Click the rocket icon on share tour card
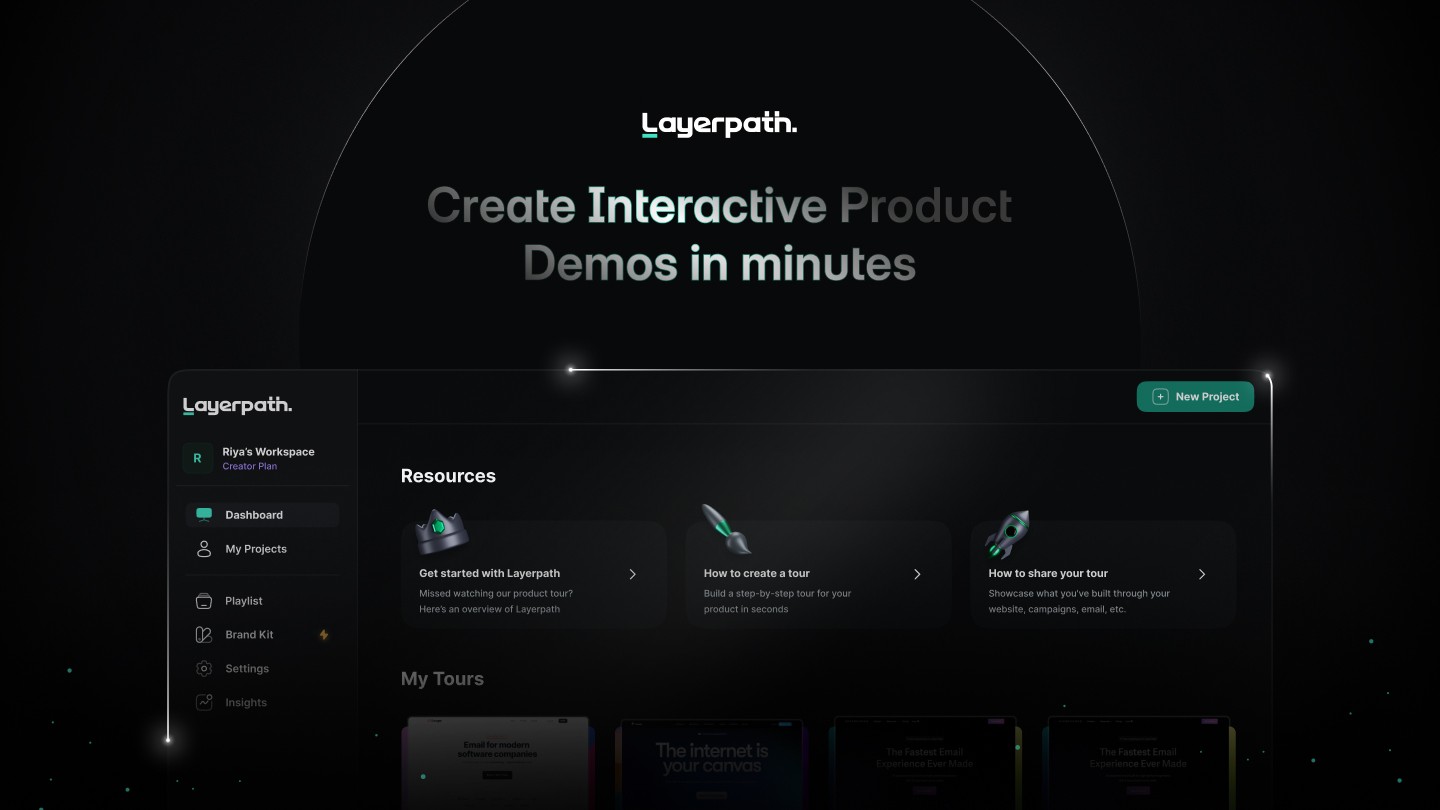This screenshot has width=1440, height=810. point(1007,533)
